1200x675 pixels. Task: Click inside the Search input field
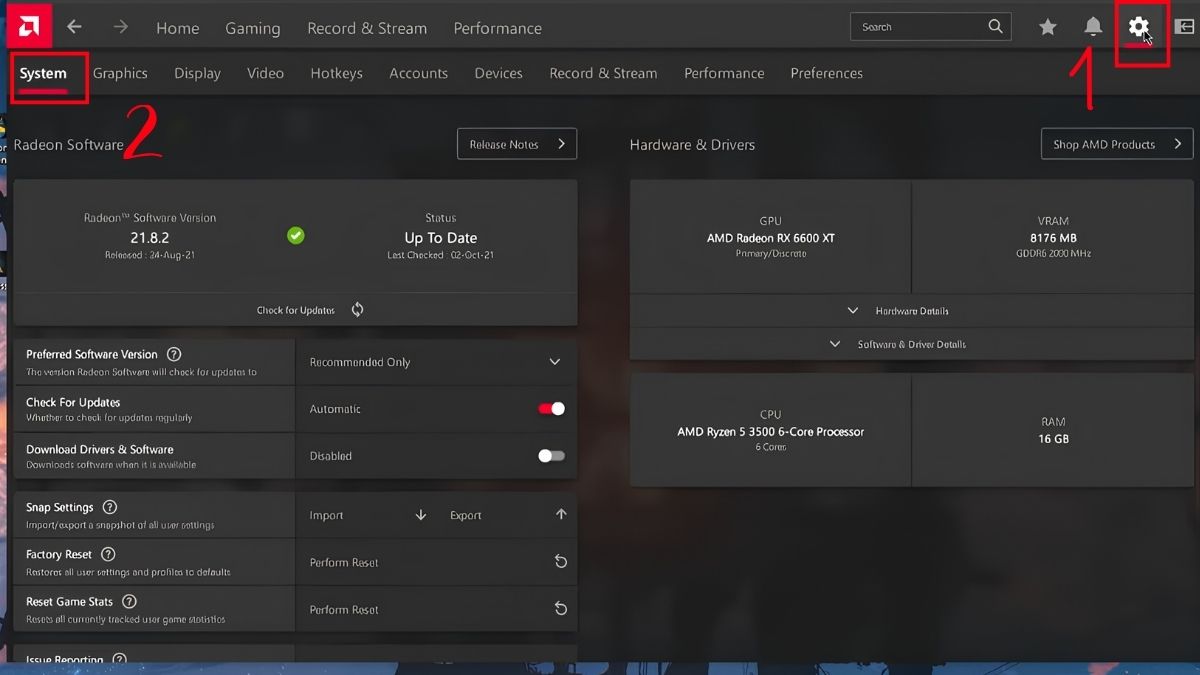920,27
